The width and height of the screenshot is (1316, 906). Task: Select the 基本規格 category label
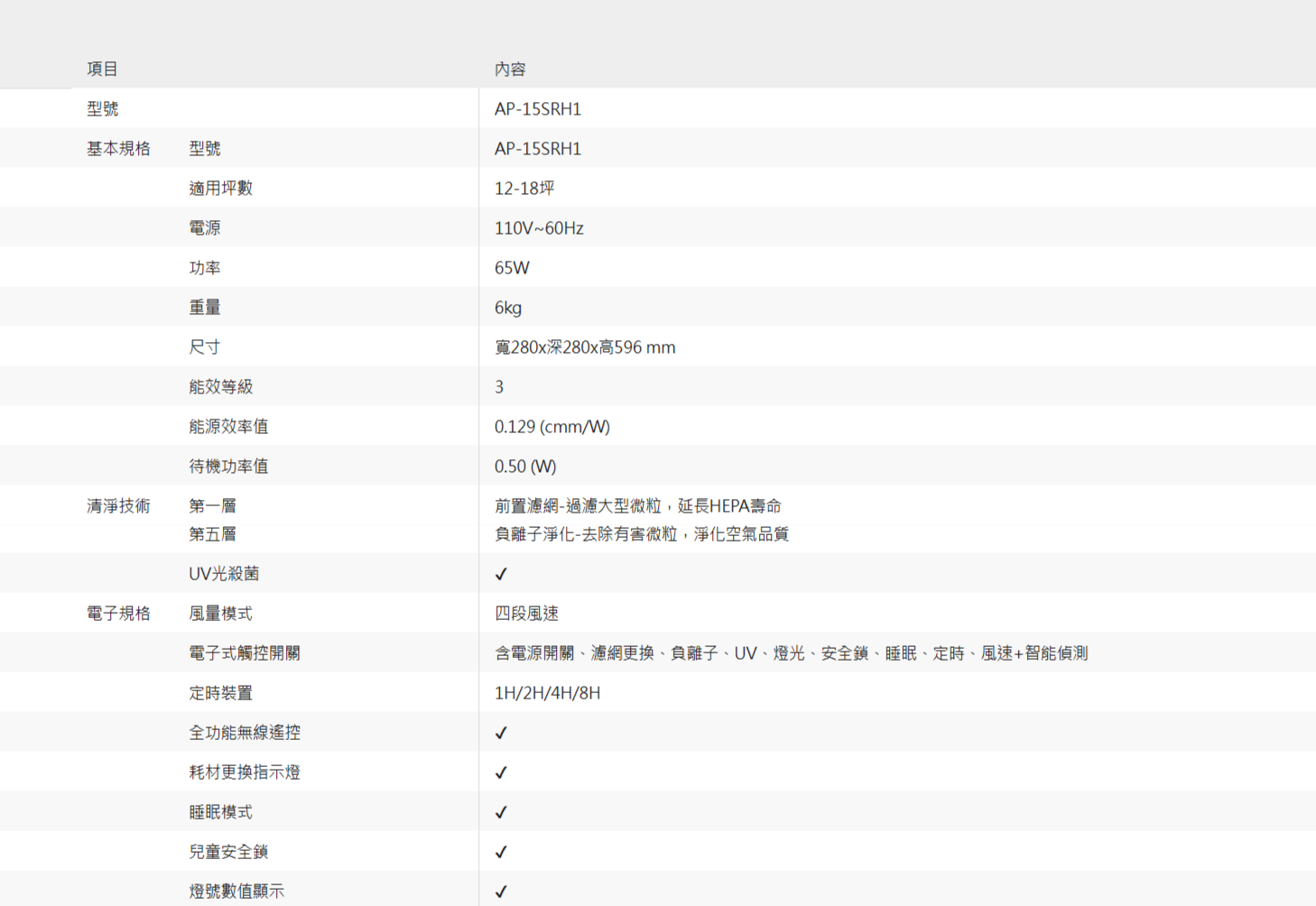(x=118, y=149)
